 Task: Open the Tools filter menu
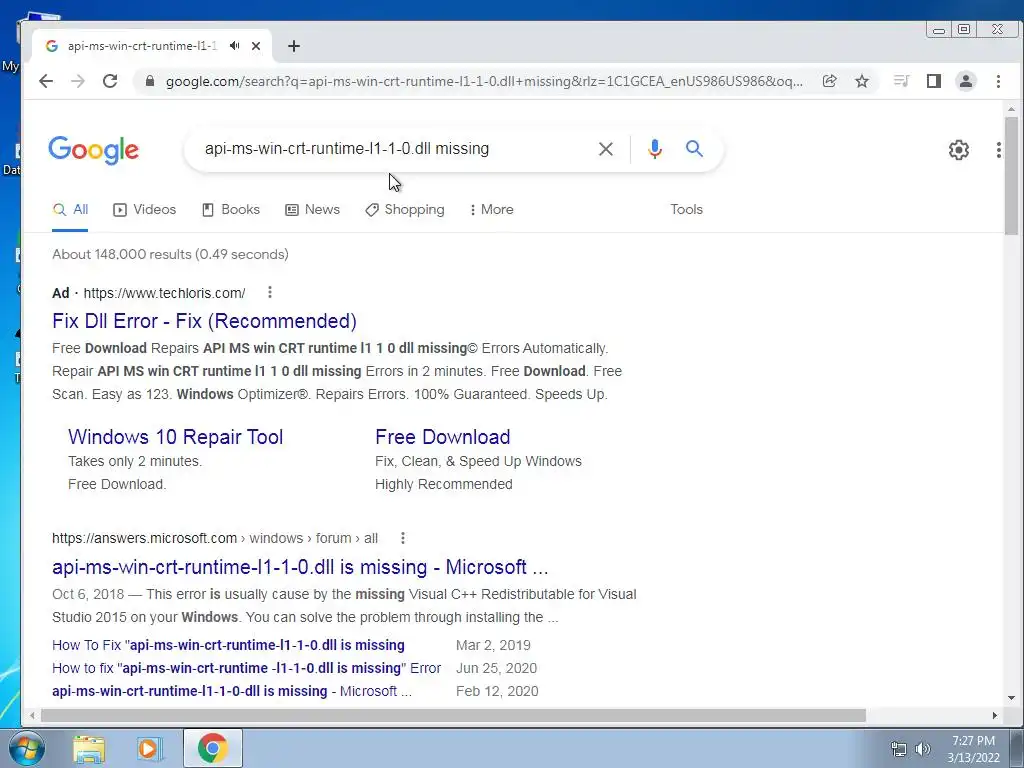(x=686, y=210)
